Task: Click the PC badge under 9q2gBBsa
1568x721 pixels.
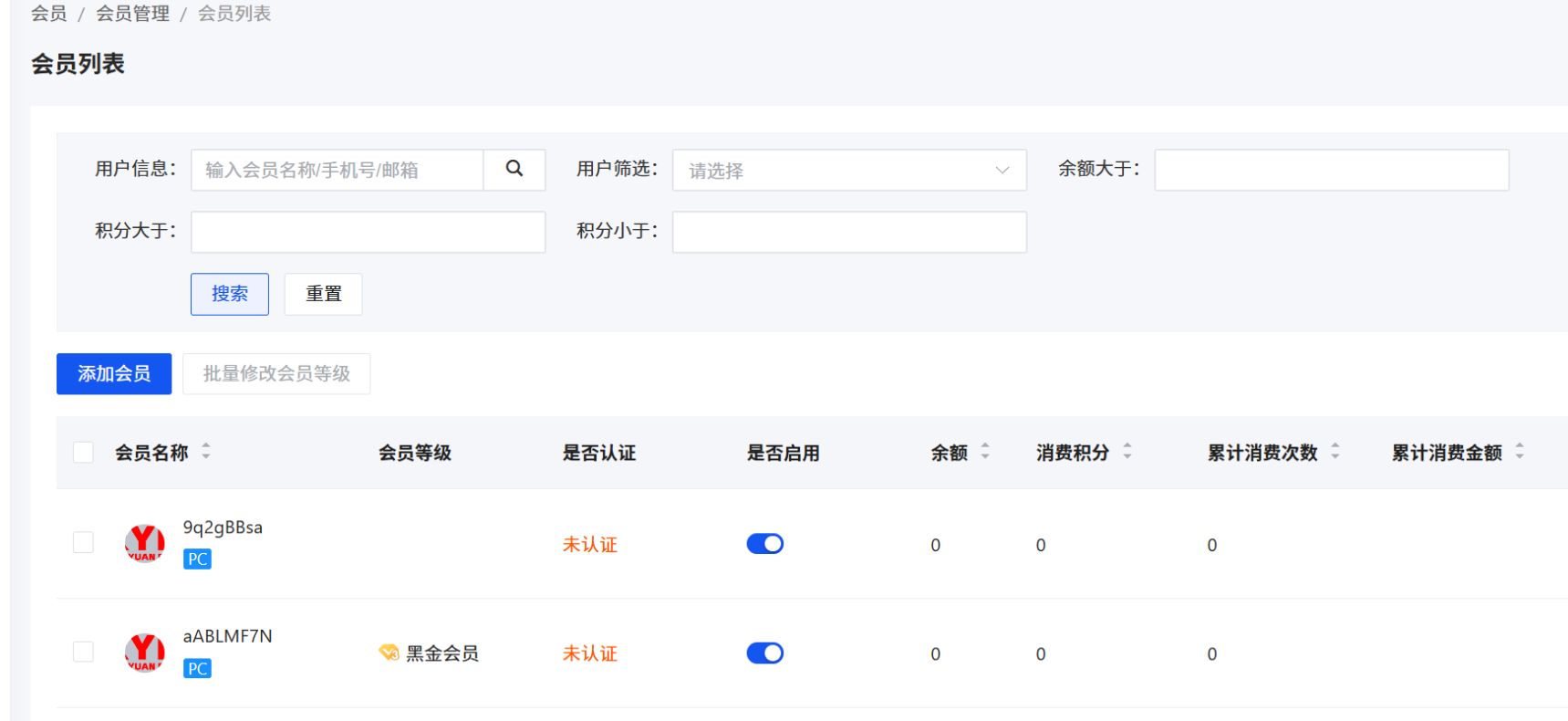Action: pyautogui.click(x=197, y=559)
